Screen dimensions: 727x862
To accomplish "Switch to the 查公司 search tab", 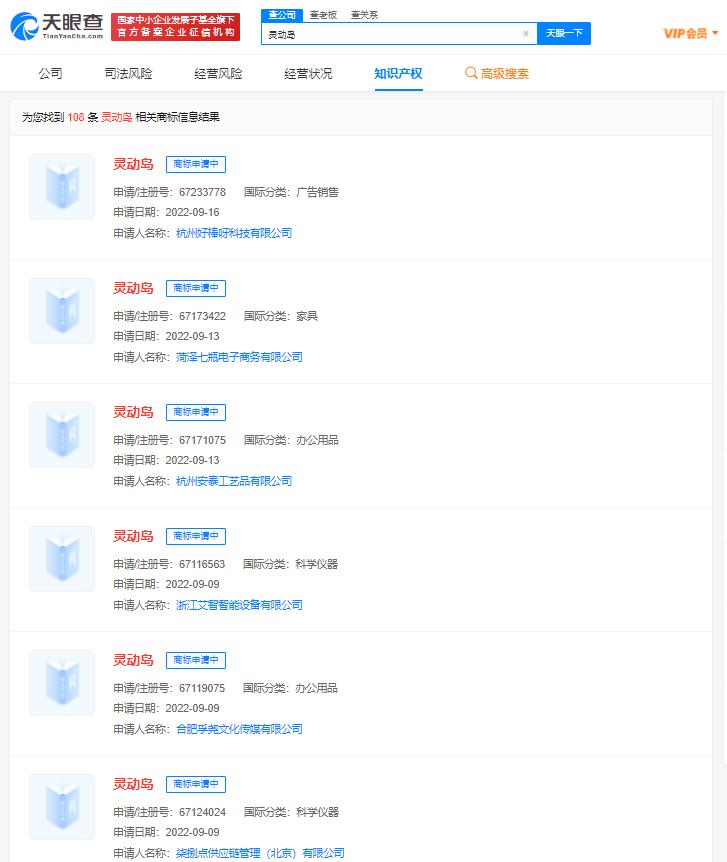I will pos(282,15).
